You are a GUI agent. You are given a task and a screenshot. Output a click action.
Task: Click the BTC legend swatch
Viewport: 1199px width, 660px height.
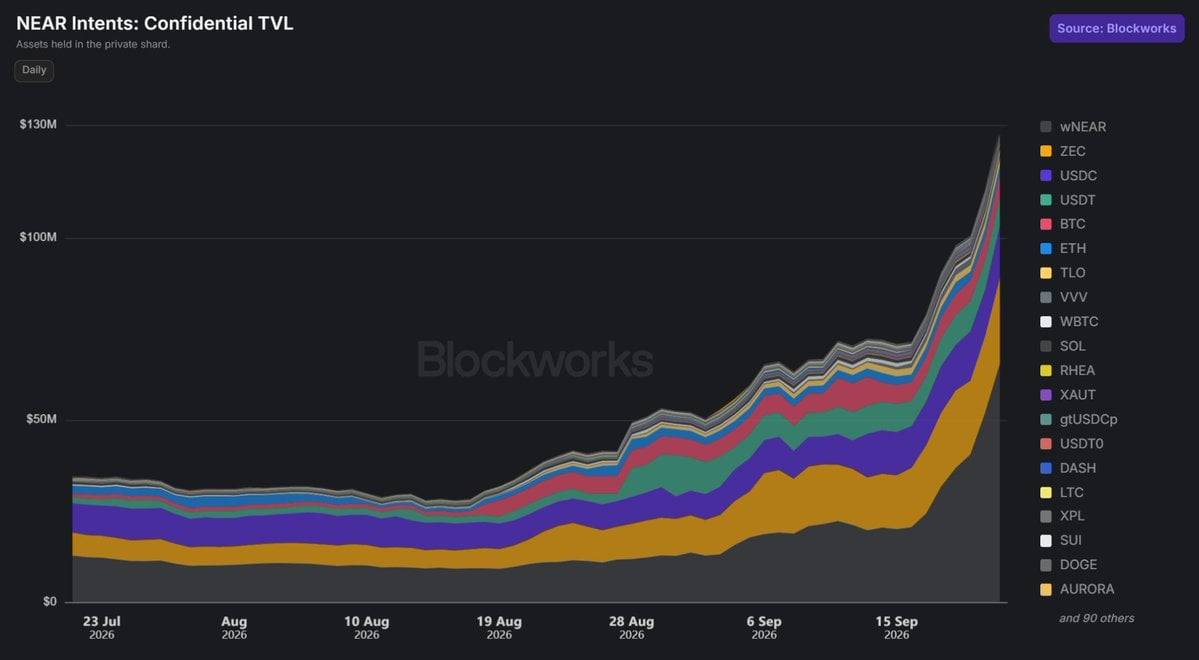[x=1045, y=224]
